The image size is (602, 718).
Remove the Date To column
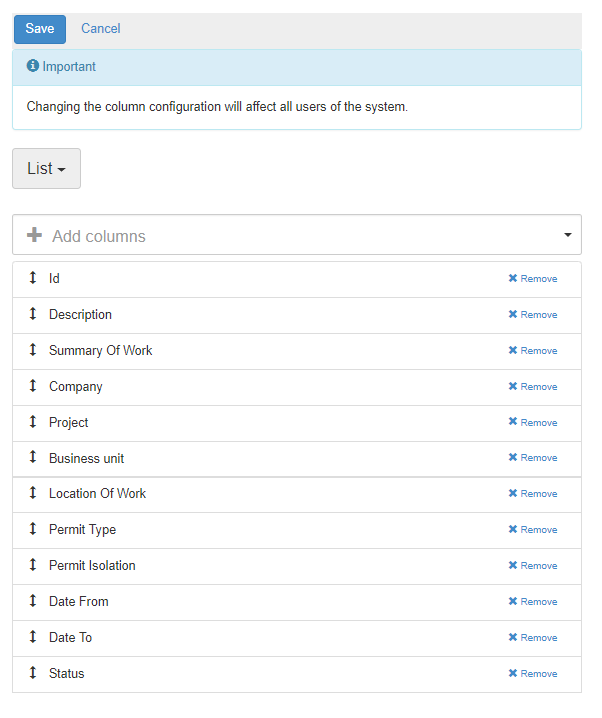click(x=533, y=638)
